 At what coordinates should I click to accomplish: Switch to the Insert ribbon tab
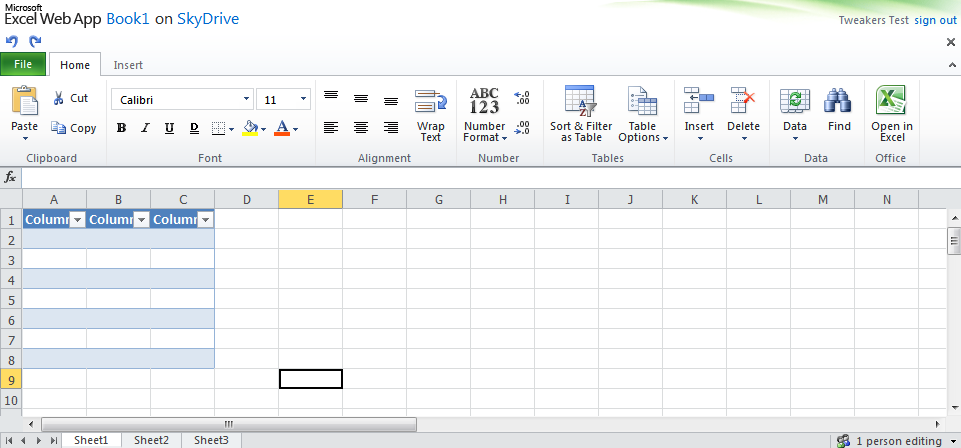pyautogui.click(x=128, y=65)
